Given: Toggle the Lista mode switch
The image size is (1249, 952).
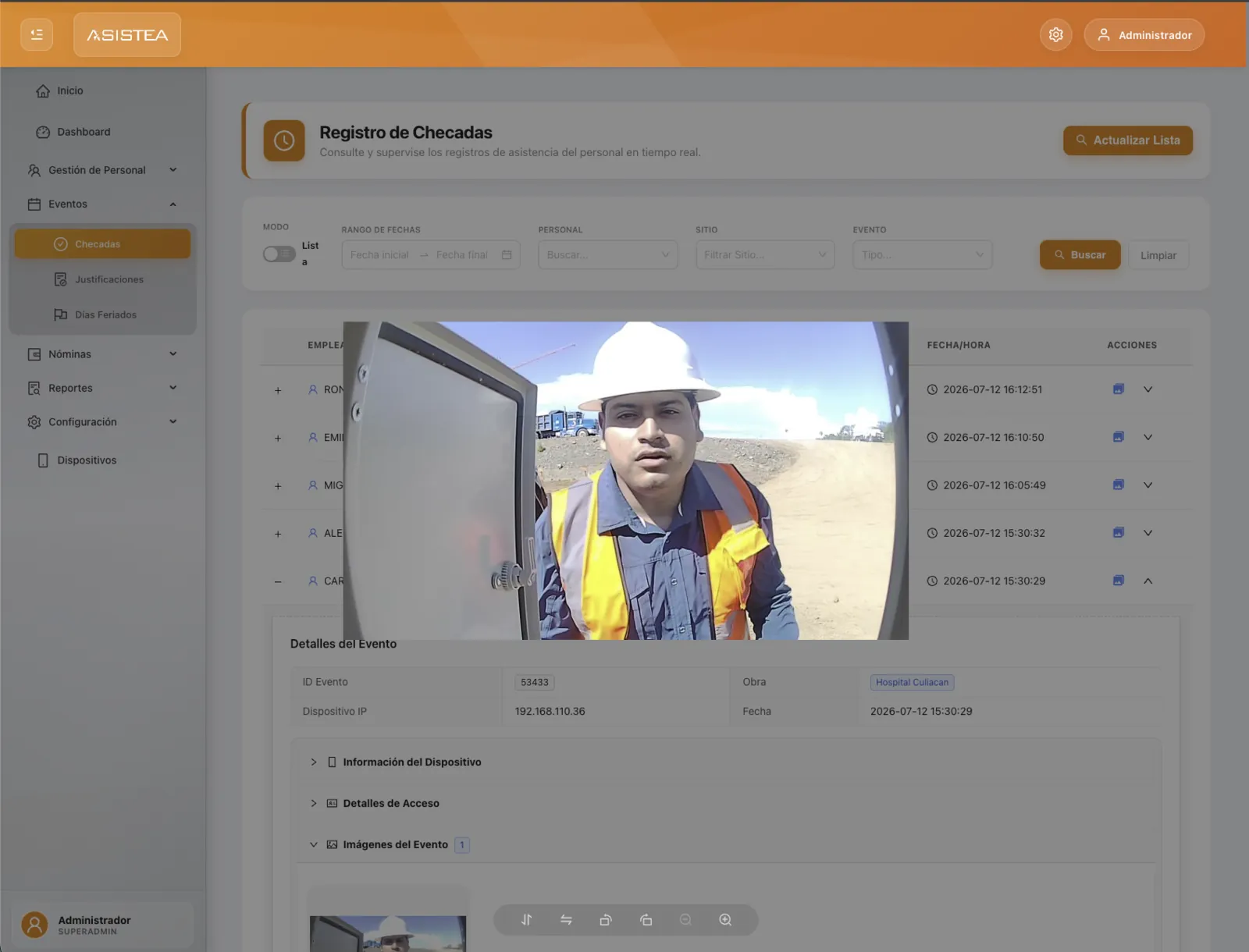Looking at the screenshot, I should pos(279,254).
